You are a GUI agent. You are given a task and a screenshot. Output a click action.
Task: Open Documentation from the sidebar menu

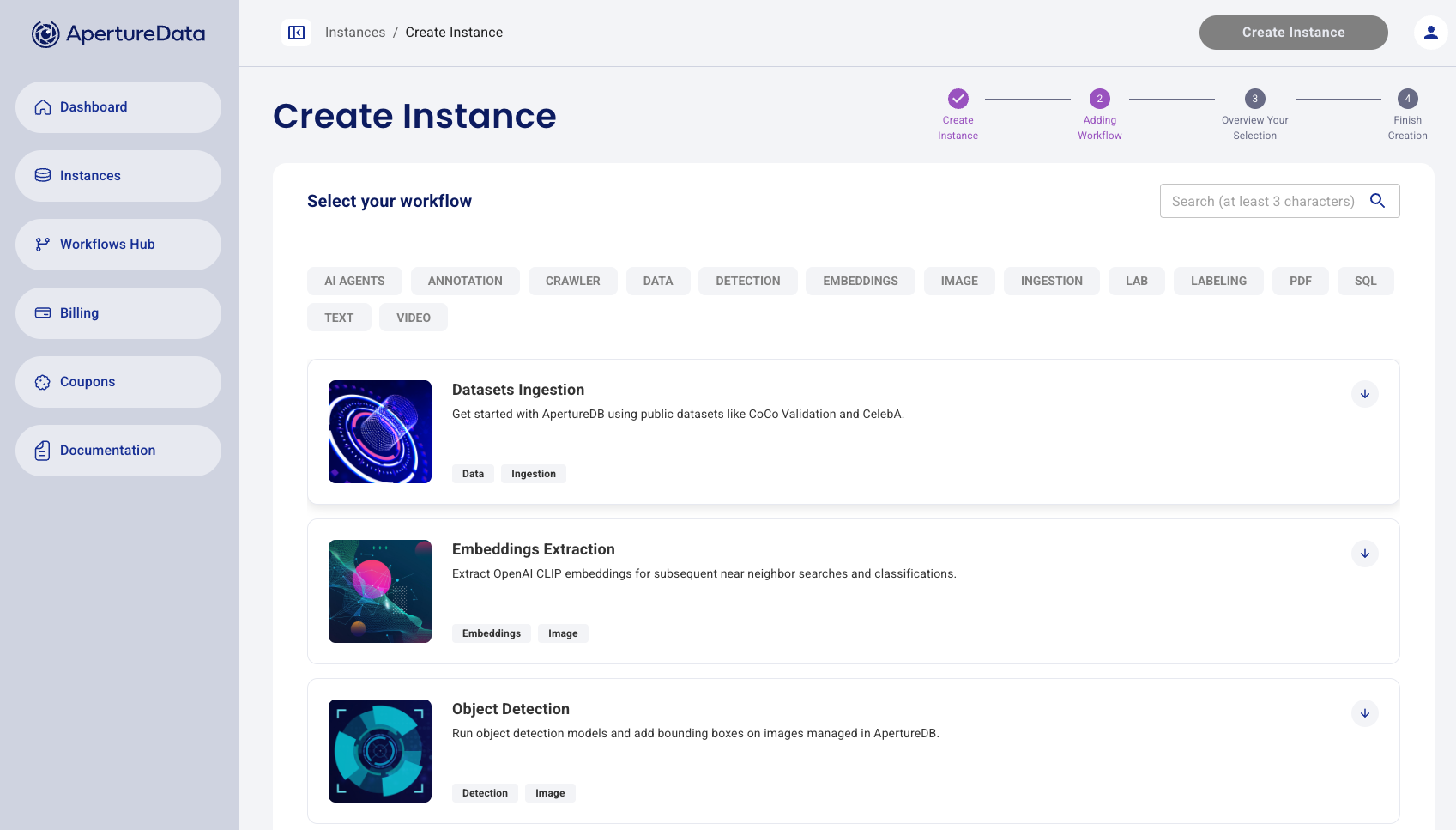coord(118,451)
